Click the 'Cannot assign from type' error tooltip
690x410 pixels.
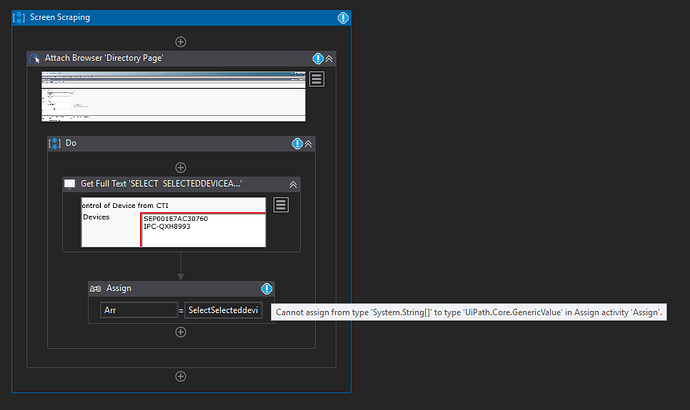tap(469, 312)
